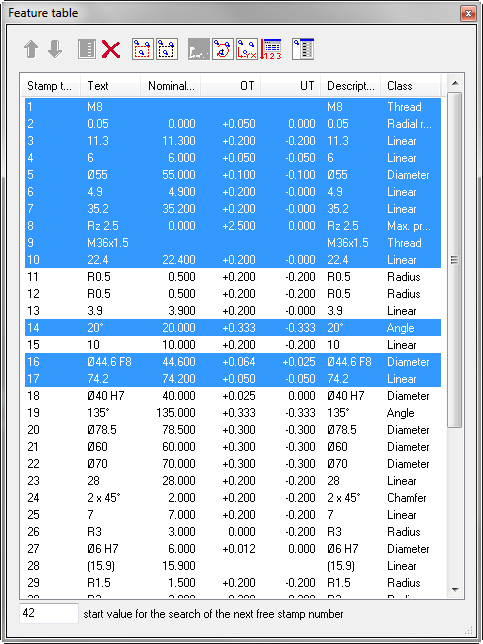Select row 17 with text 74.2

tap(233, 379)
